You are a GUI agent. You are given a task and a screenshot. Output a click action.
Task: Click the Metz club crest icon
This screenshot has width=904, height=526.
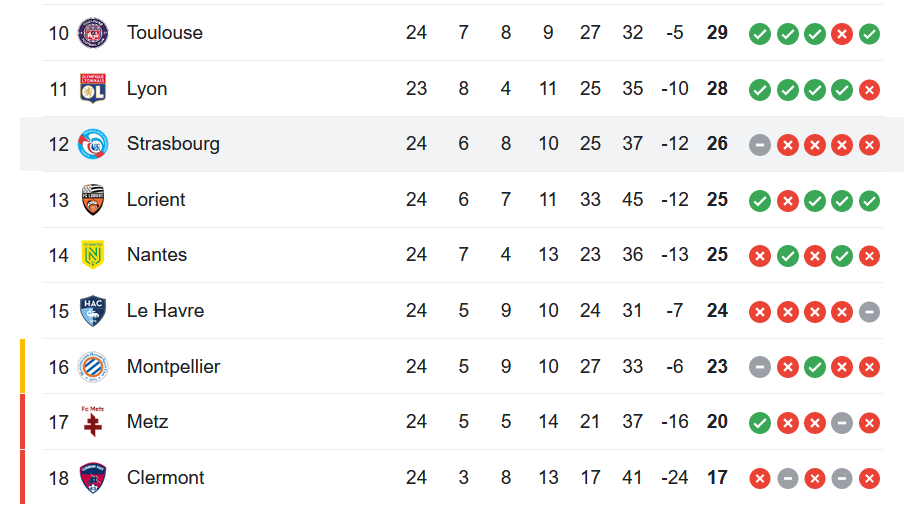click(x=93, y=422)
